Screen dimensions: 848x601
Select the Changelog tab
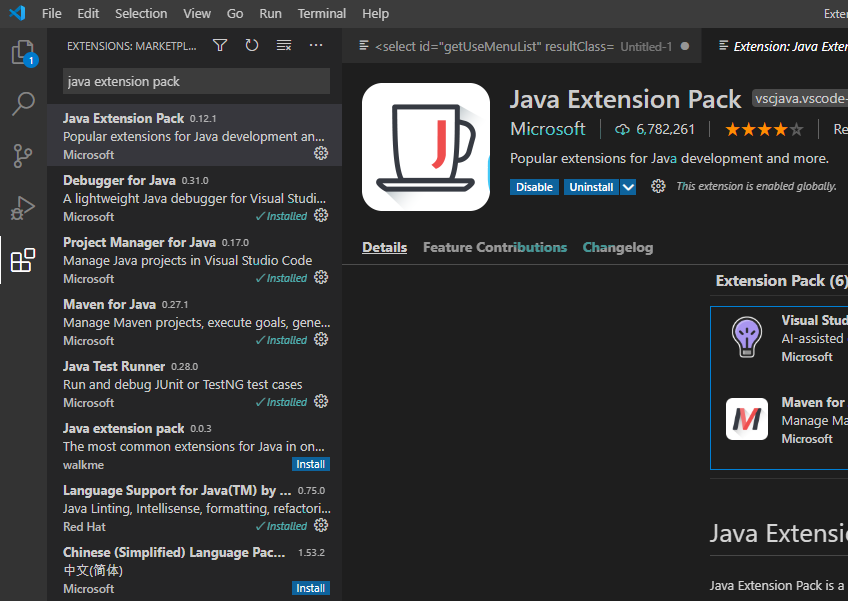[x=618, y=247]
